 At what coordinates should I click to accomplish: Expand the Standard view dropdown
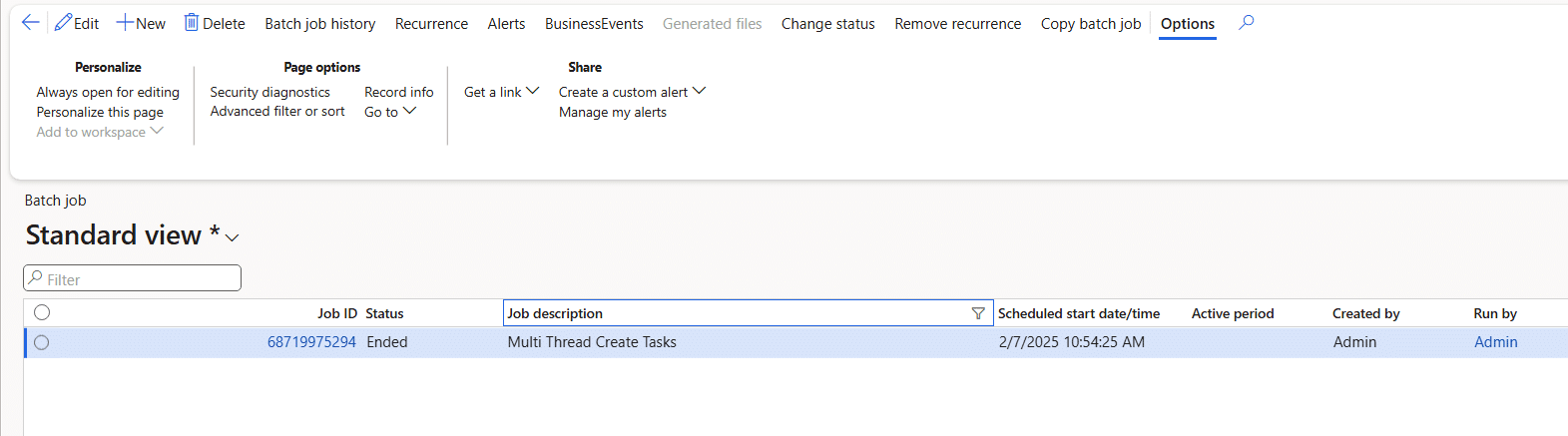tap(233, 237)
